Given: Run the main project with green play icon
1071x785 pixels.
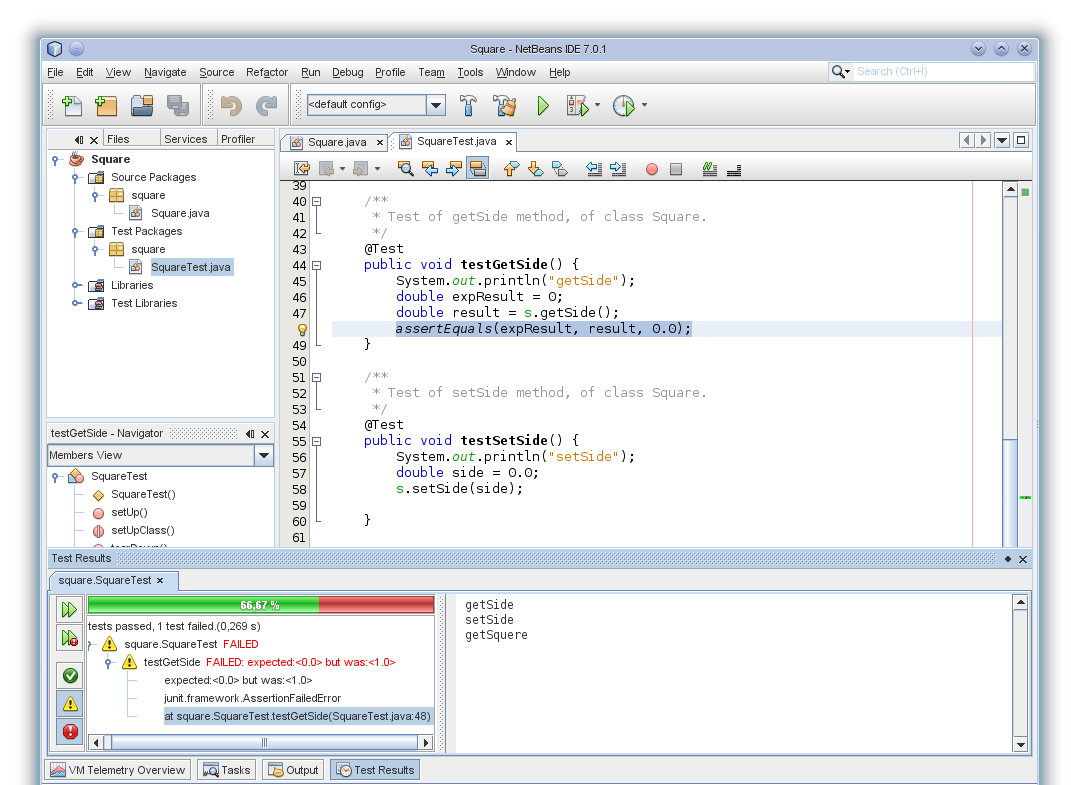Looking at the screenshot, I should (542, 105).
